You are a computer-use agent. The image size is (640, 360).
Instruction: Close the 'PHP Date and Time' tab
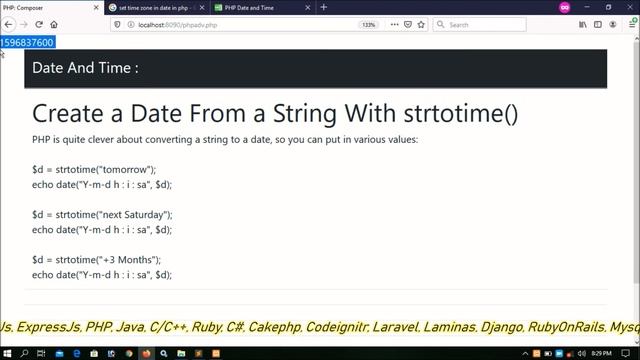[x=308, y=7]
